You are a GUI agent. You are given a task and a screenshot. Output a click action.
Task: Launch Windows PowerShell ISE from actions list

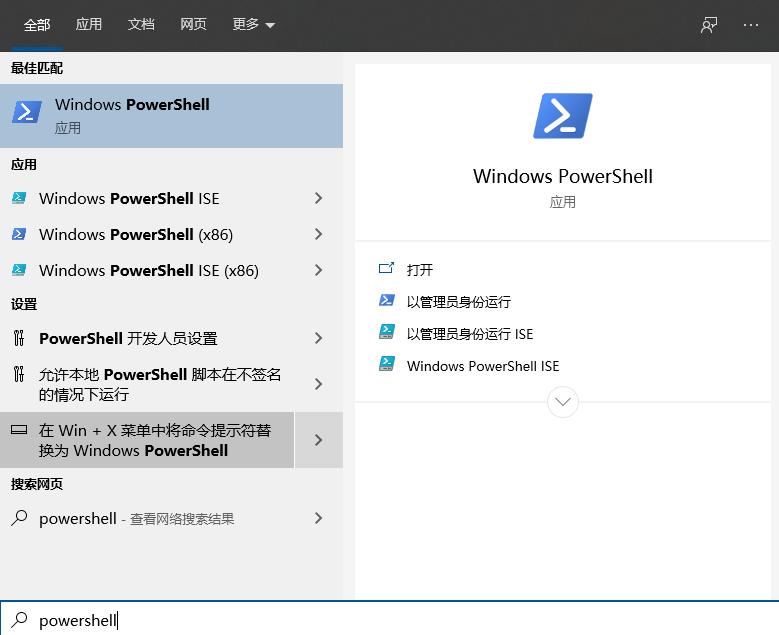pyautogui.click(x=483, y=366)
